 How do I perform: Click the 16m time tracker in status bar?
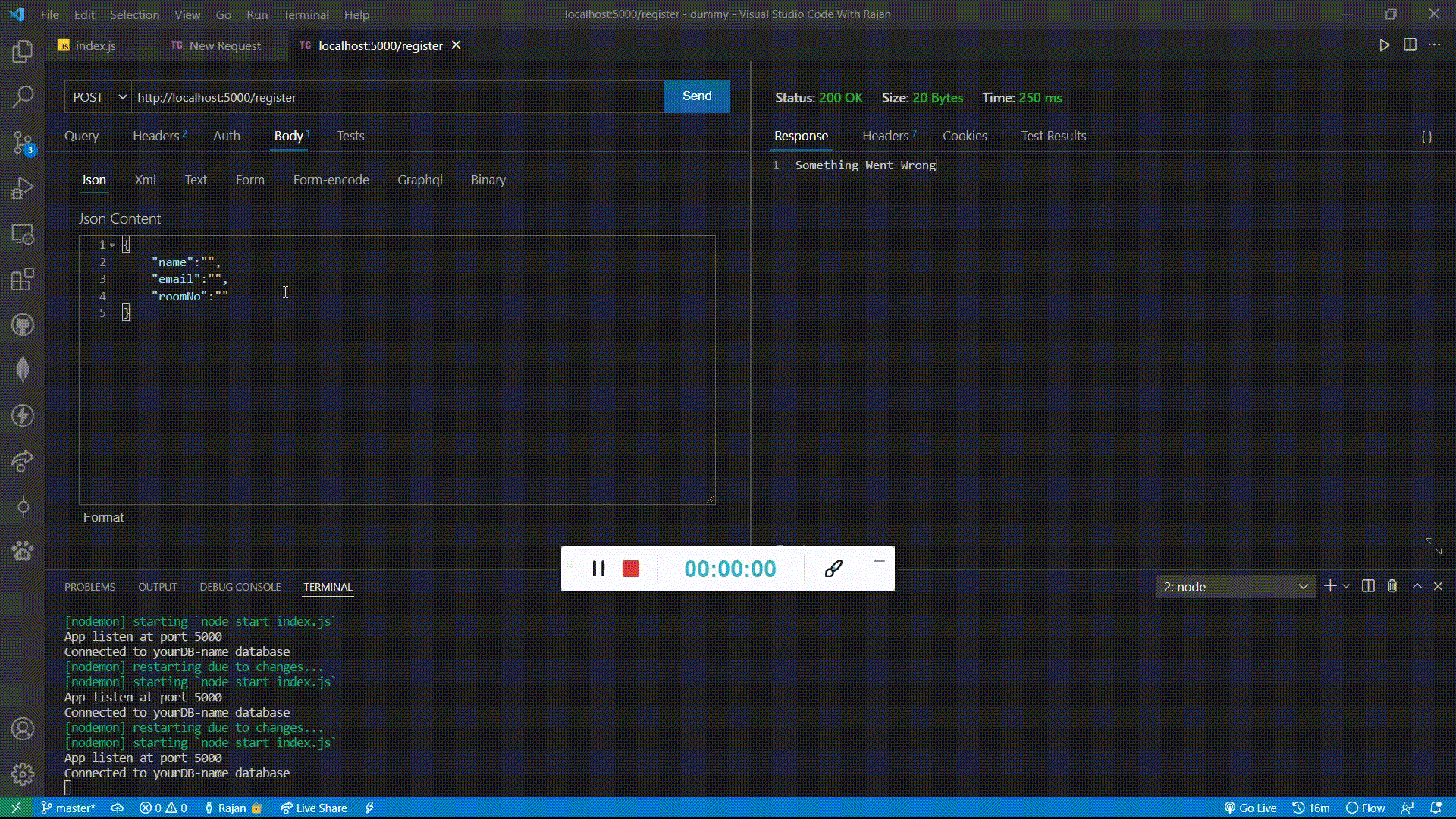[1311, 808]
